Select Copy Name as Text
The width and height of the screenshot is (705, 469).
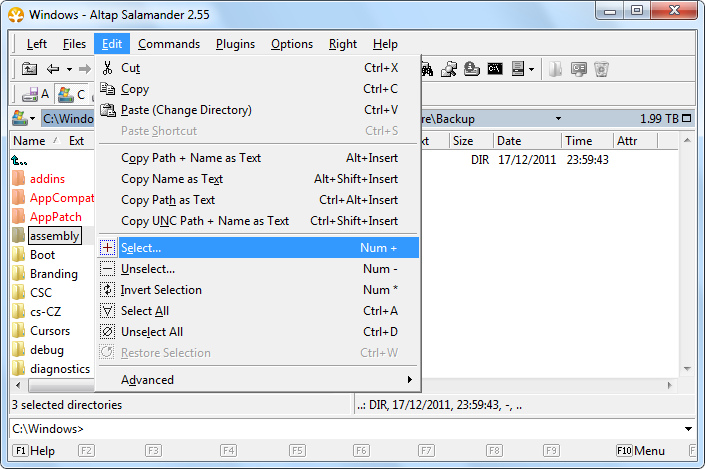[259, 179]
